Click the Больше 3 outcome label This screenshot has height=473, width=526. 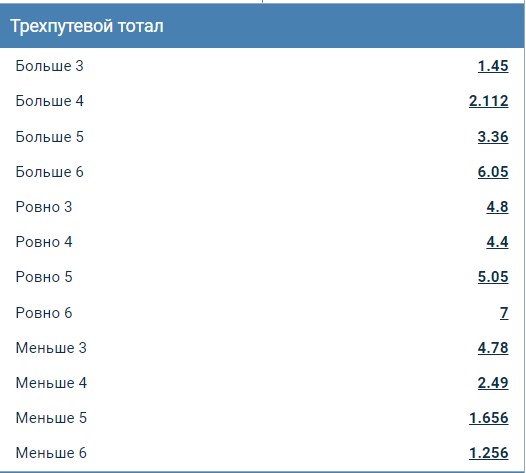click(50, 66)
